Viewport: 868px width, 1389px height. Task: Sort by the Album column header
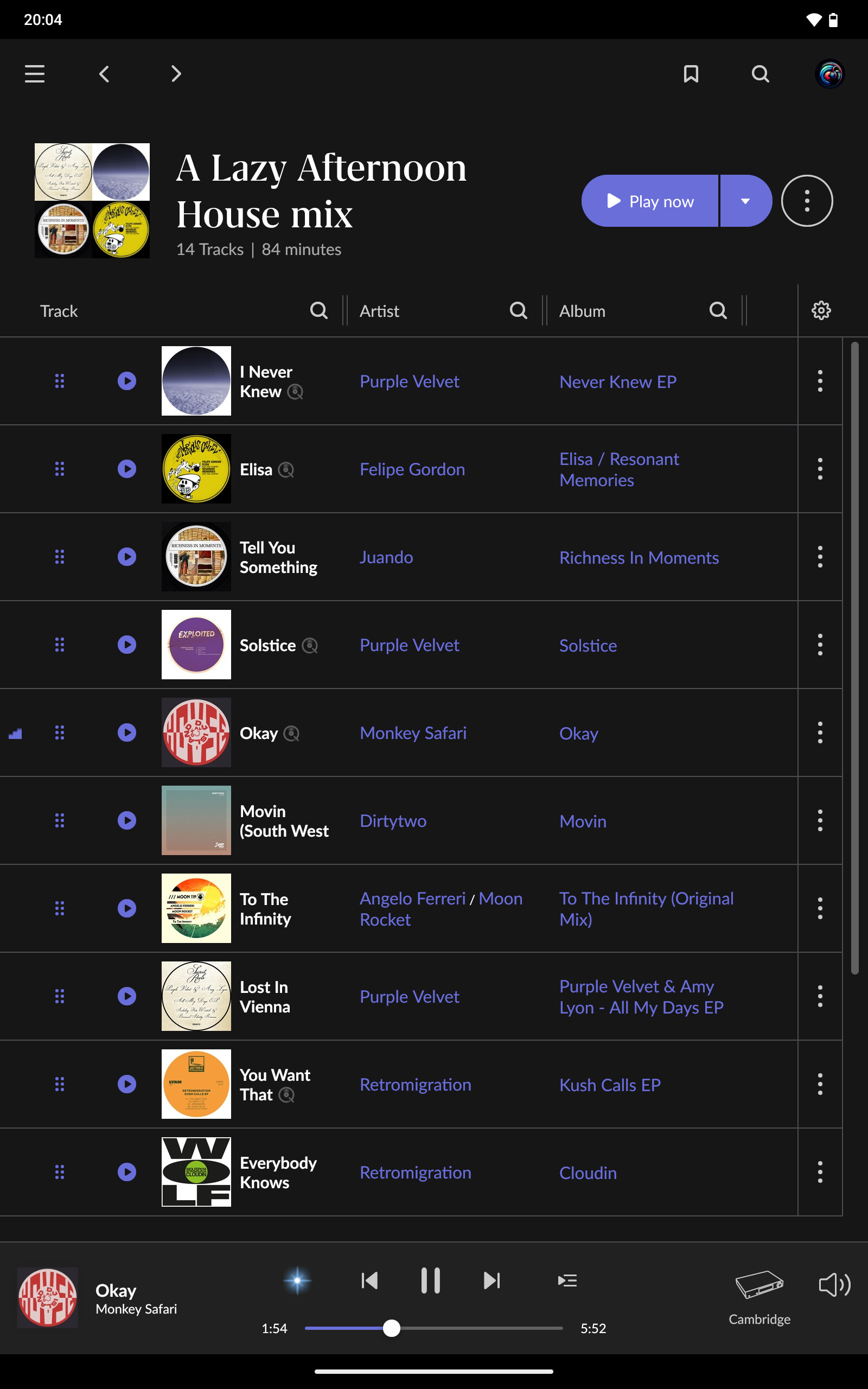582,311
